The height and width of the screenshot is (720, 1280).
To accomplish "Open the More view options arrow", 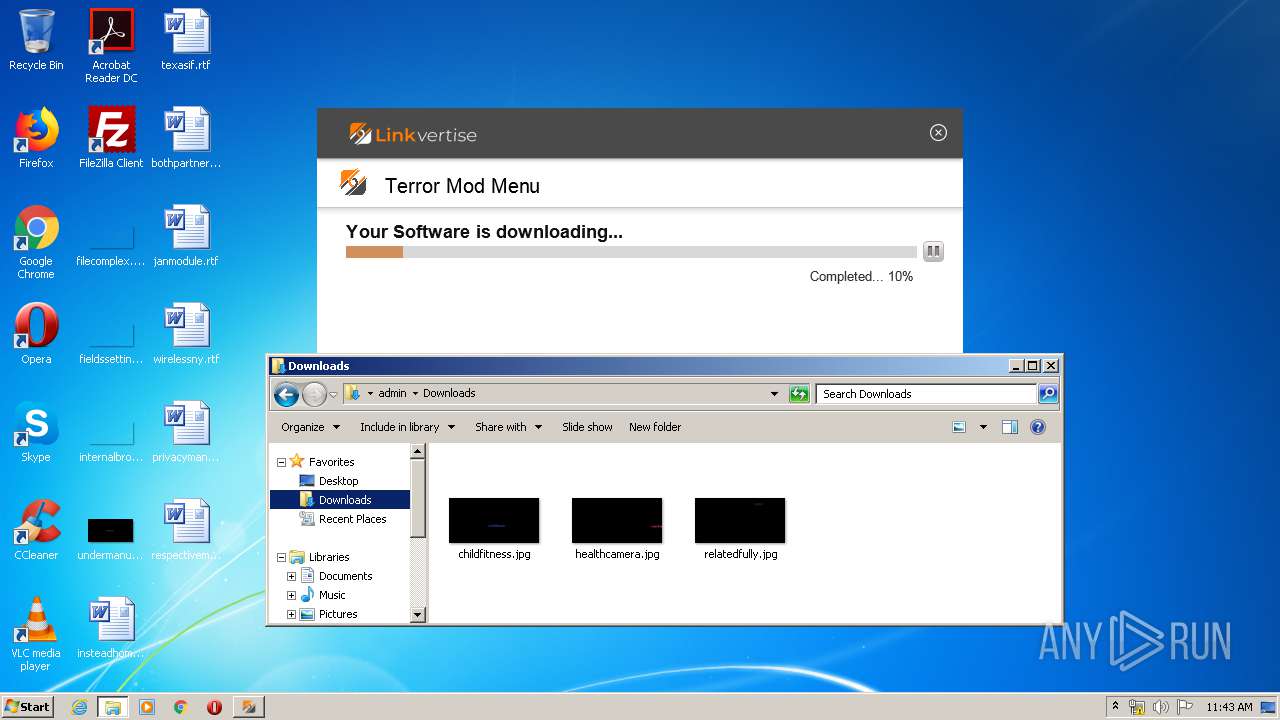I will 983,427.
